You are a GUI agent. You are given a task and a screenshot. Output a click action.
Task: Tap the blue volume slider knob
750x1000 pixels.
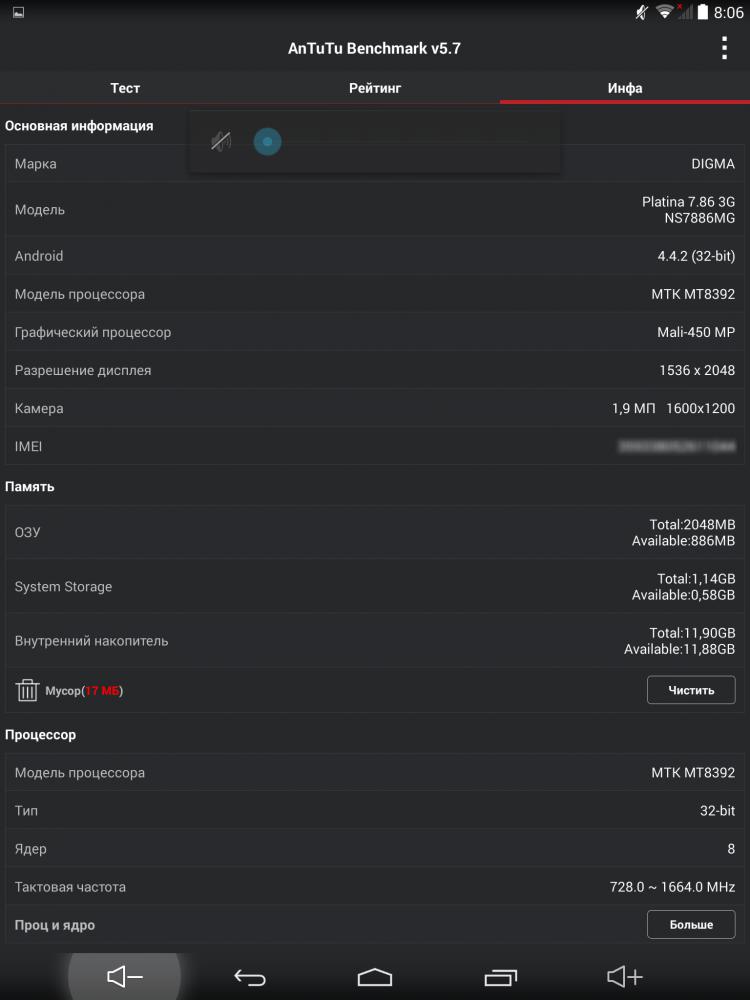[x=267, y=142]
